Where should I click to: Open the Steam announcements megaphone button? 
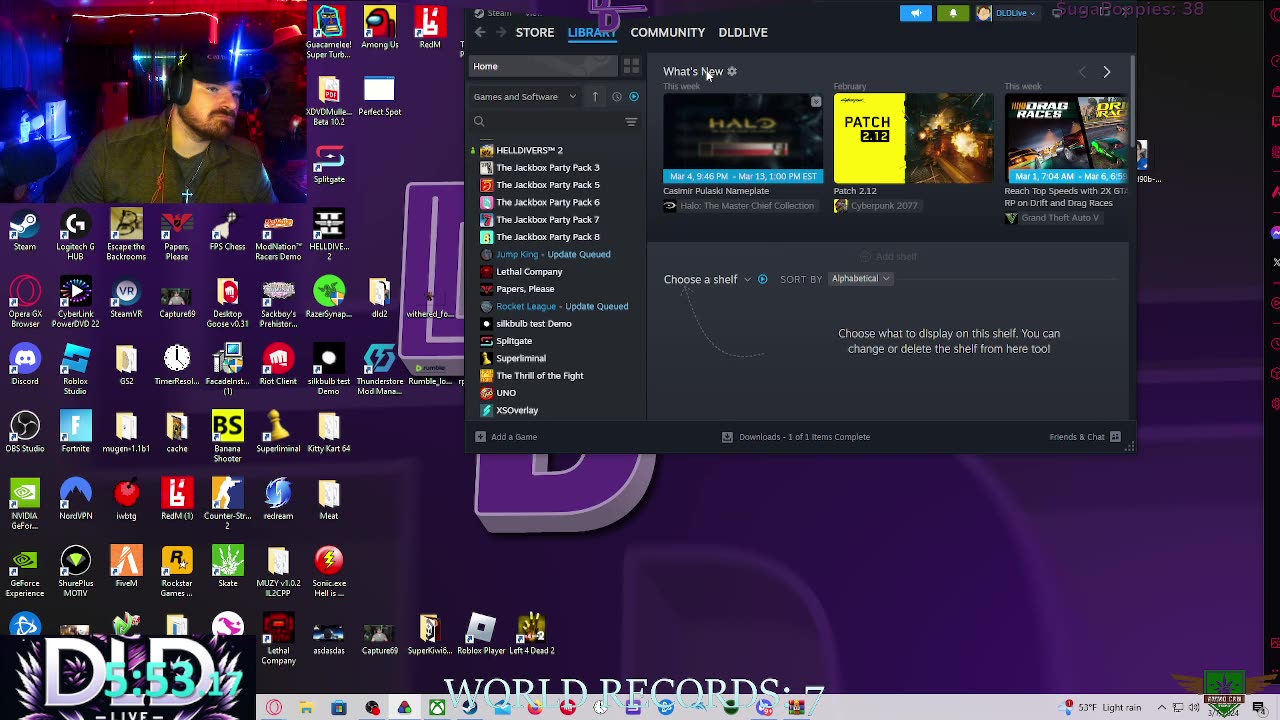[915, 13]
